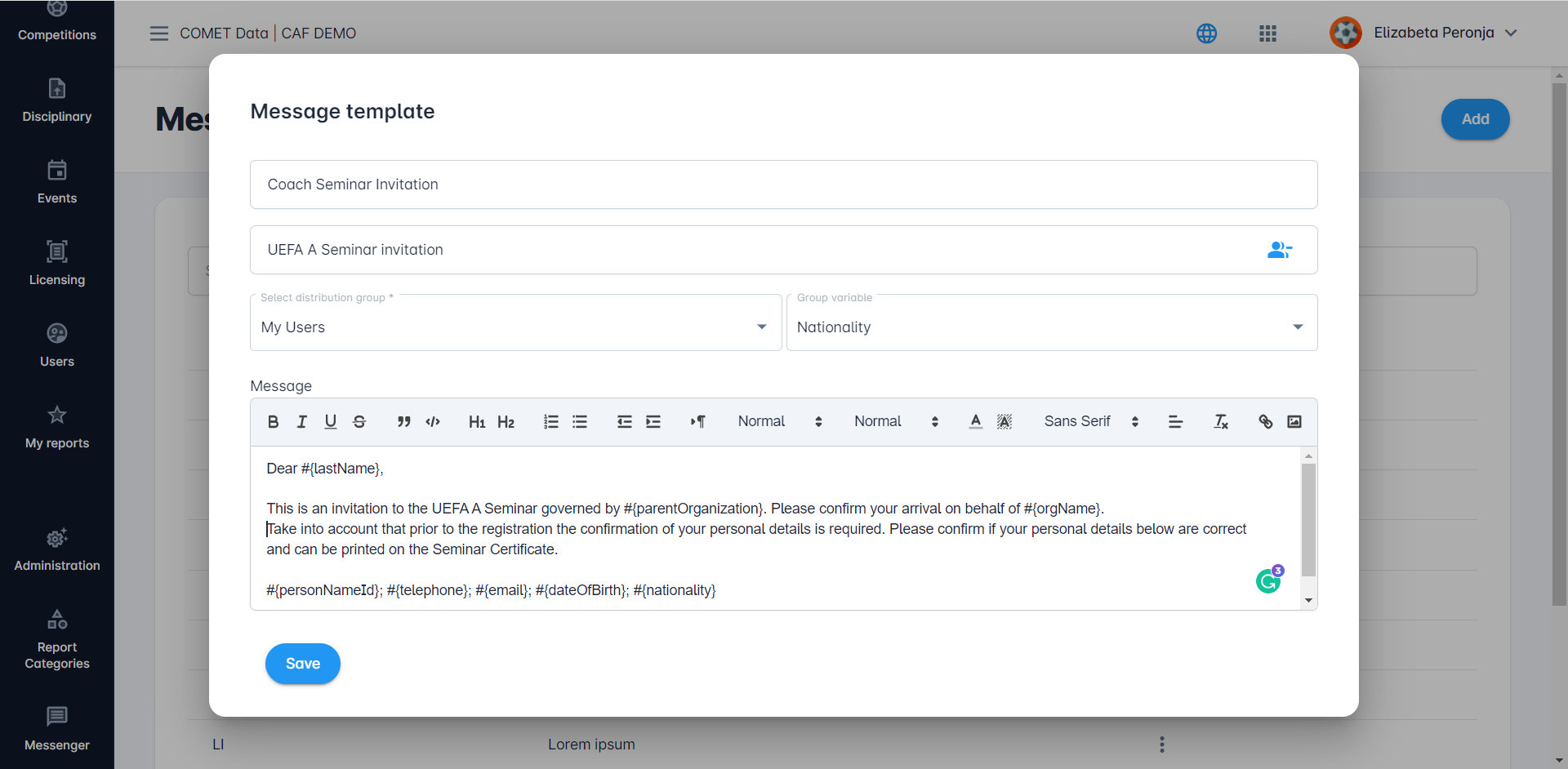Clear text formatting with the eraser icon
Image resolution: width=1568 pixels, height=769 pixels.
(x=1221, y=422)
